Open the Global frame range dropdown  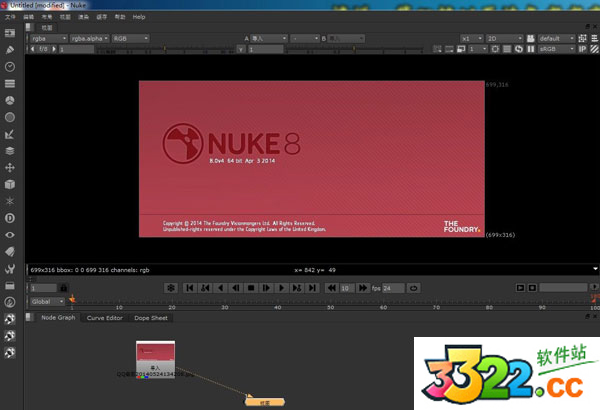(47, 301)
